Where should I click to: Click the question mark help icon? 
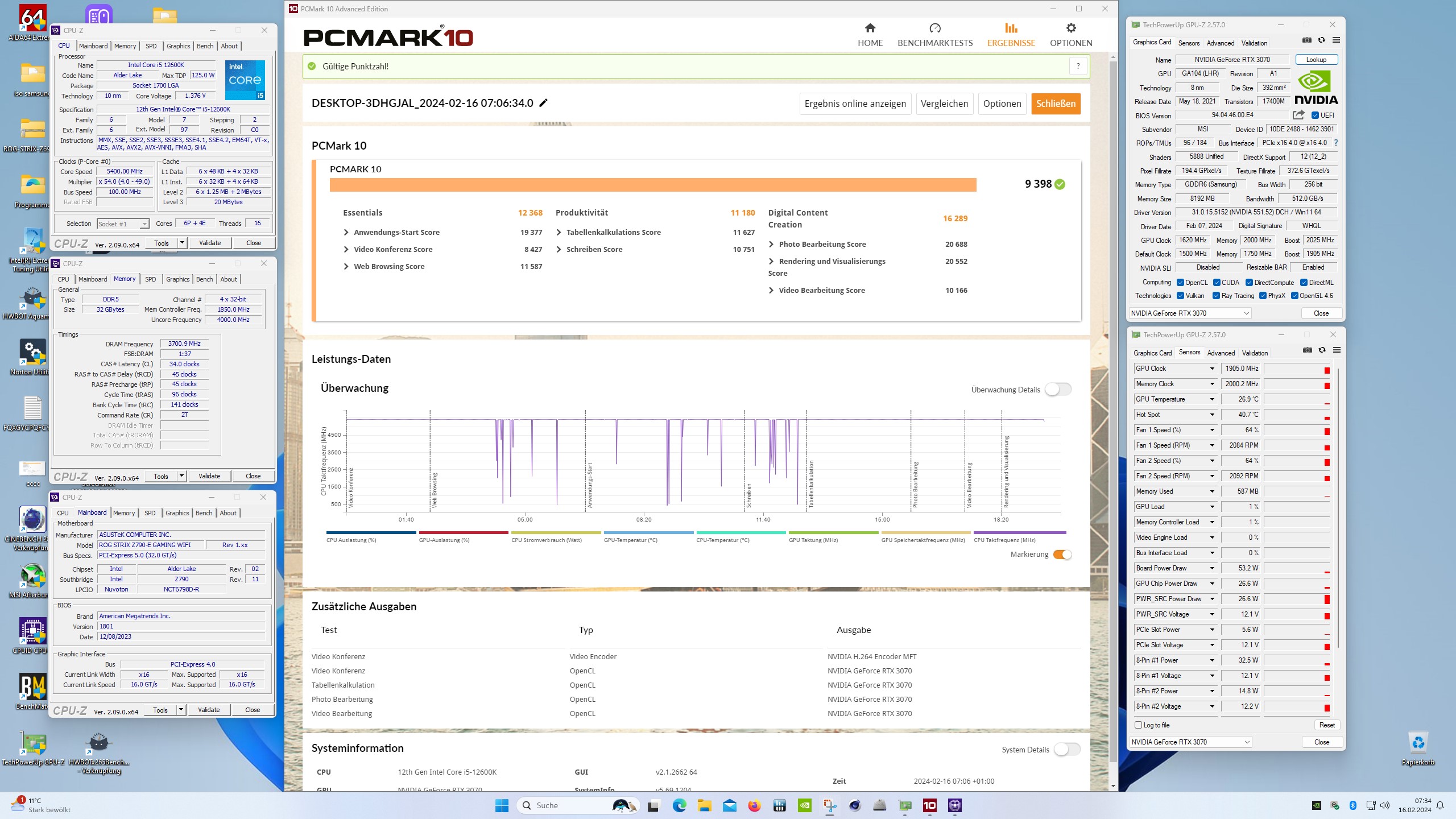click(x=1078, y=66)
